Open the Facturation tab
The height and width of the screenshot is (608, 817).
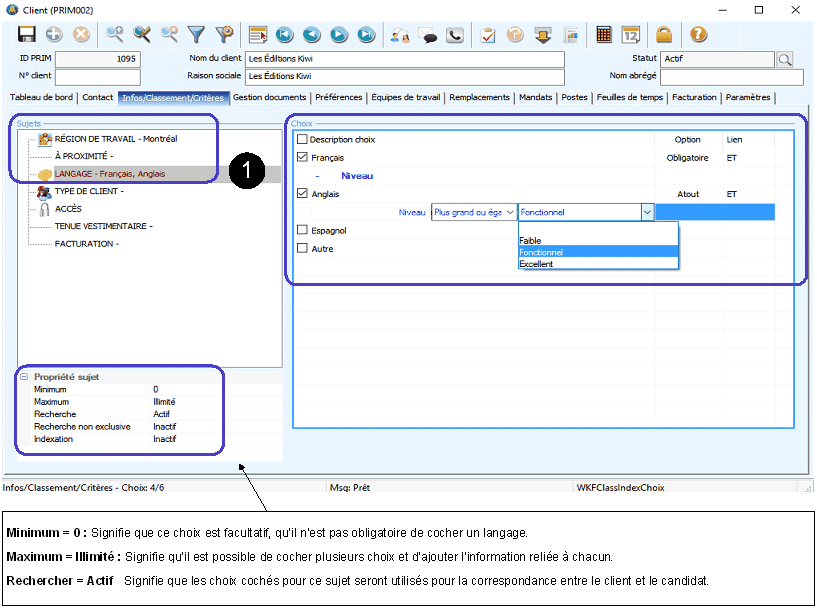[x=694, y=98]
